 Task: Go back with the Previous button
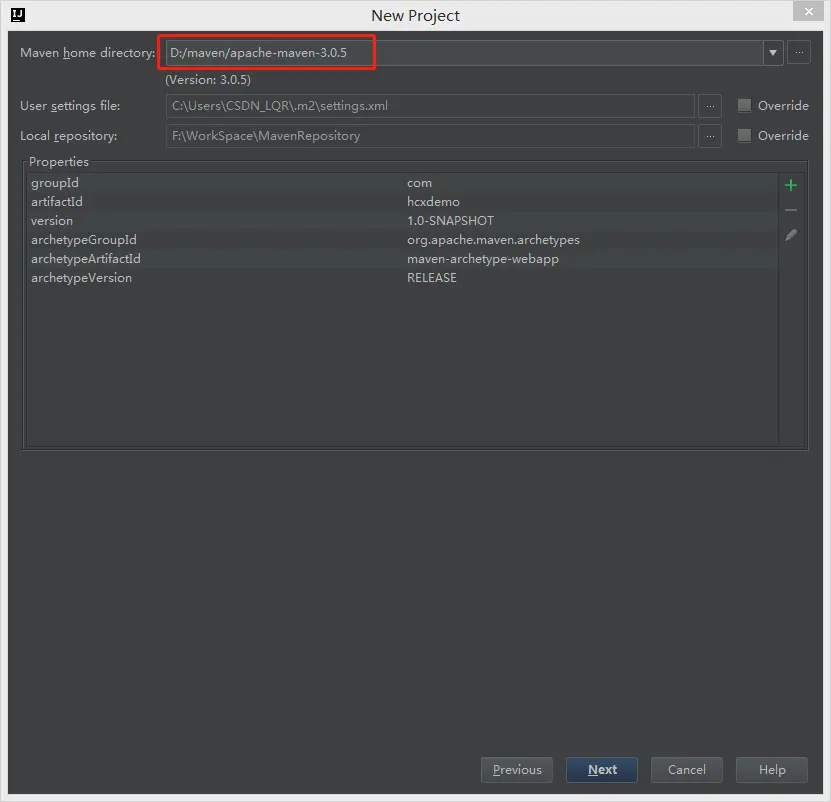coord(517,770)
